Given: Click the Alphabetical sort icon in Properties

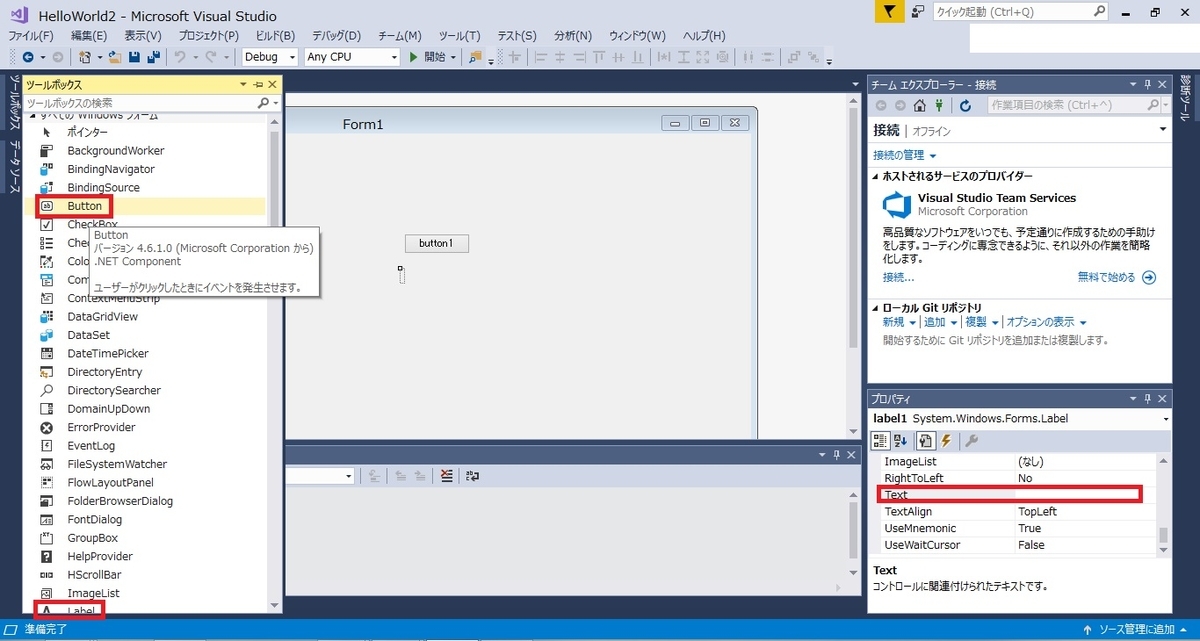Looking at the screenshot, I should (901, 440).
